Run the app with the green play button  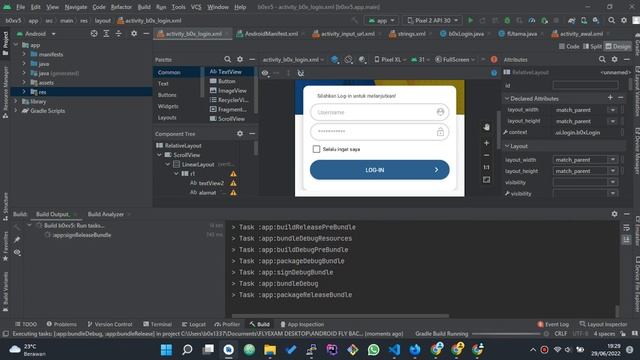click(x=470, y=20)
